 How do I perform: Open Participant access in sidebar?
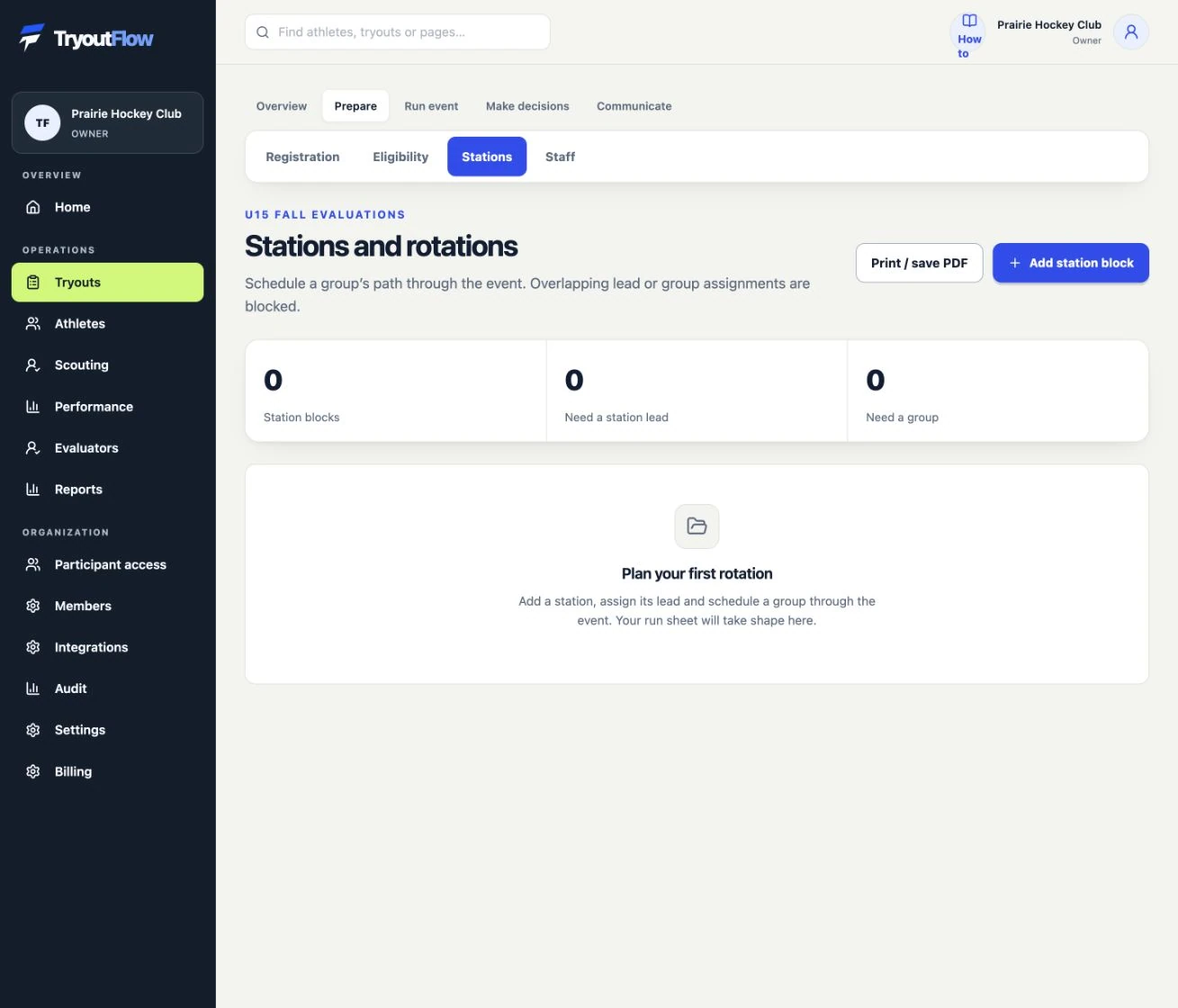point(107,565)
